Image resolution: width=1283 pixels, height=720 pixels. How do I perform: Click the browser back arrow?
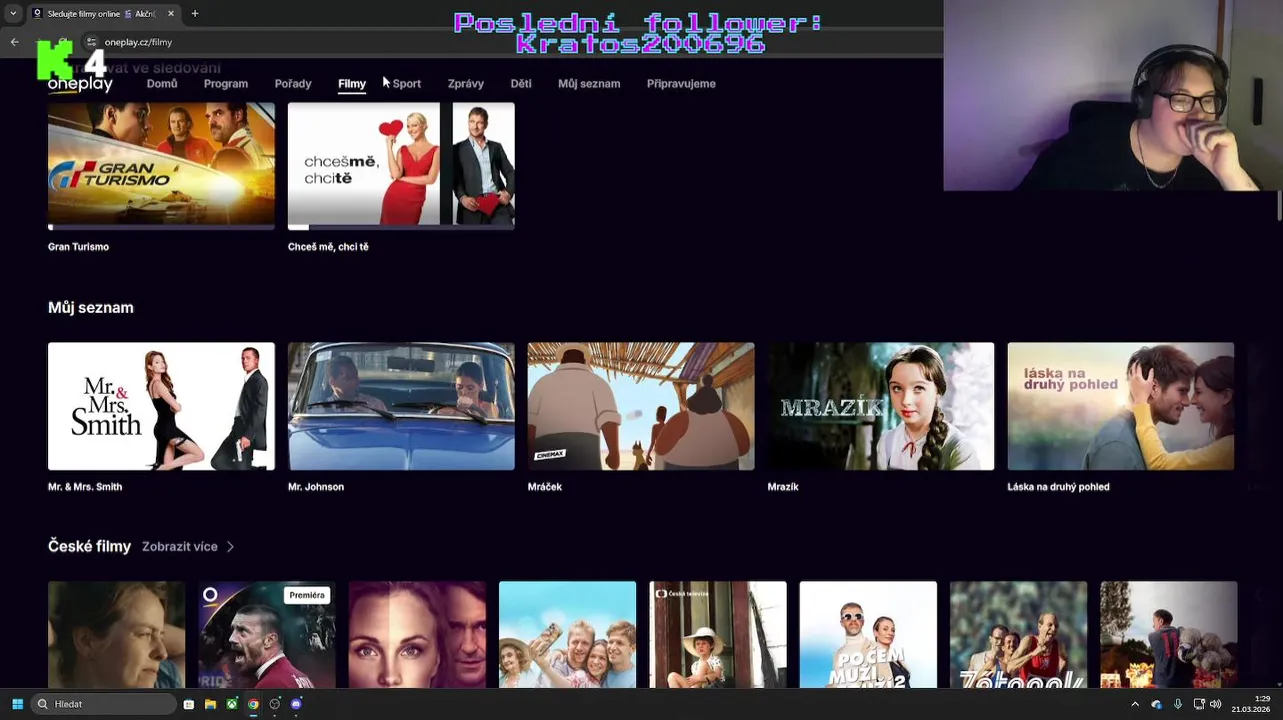[14, 42]
